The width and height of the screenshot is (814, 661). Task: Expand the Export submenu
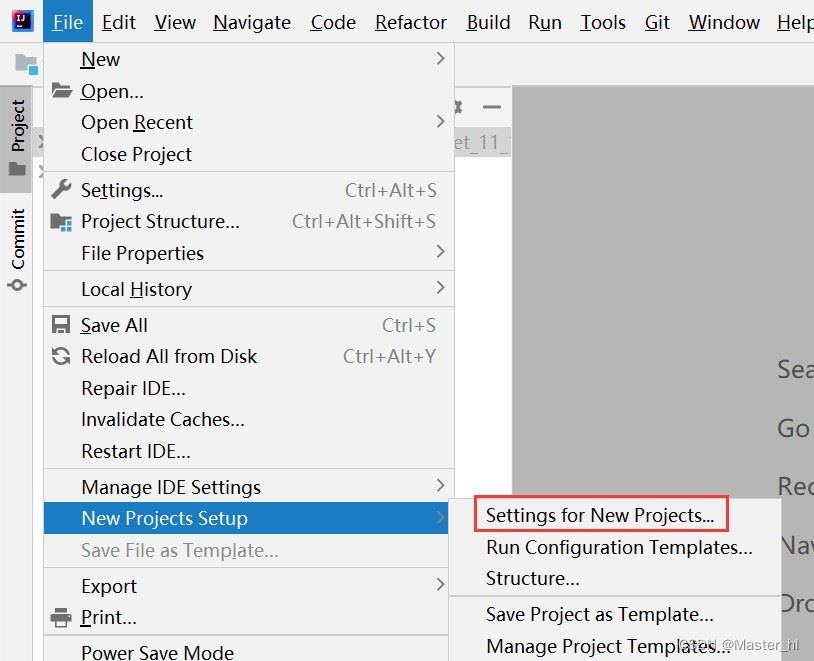pos(440,586)
